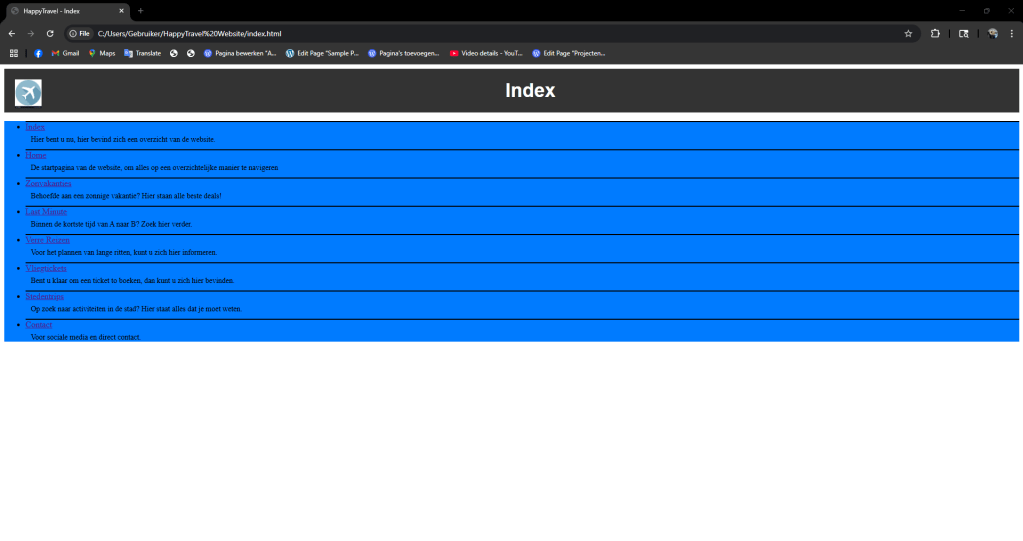Viewport: 1023px width, 541px height.
Task: Open the apps grid in bookmarks bar
Action: click(14, 53)
